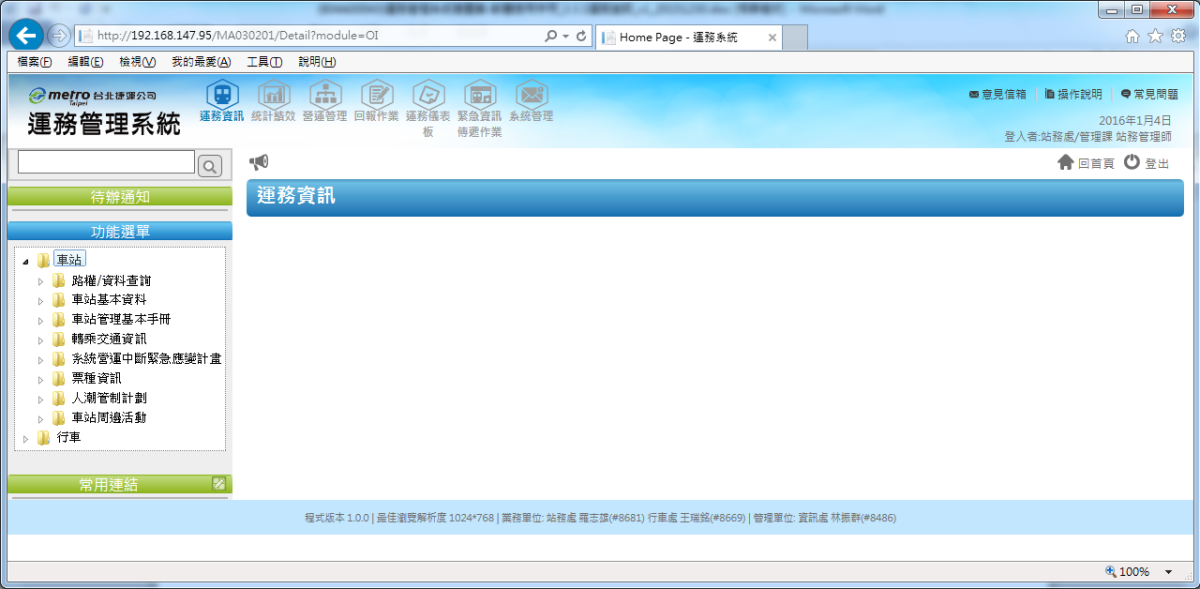Open the 意見信箱 feedback link
Screen dimensions: 1200x589
(x=997, y=94)
